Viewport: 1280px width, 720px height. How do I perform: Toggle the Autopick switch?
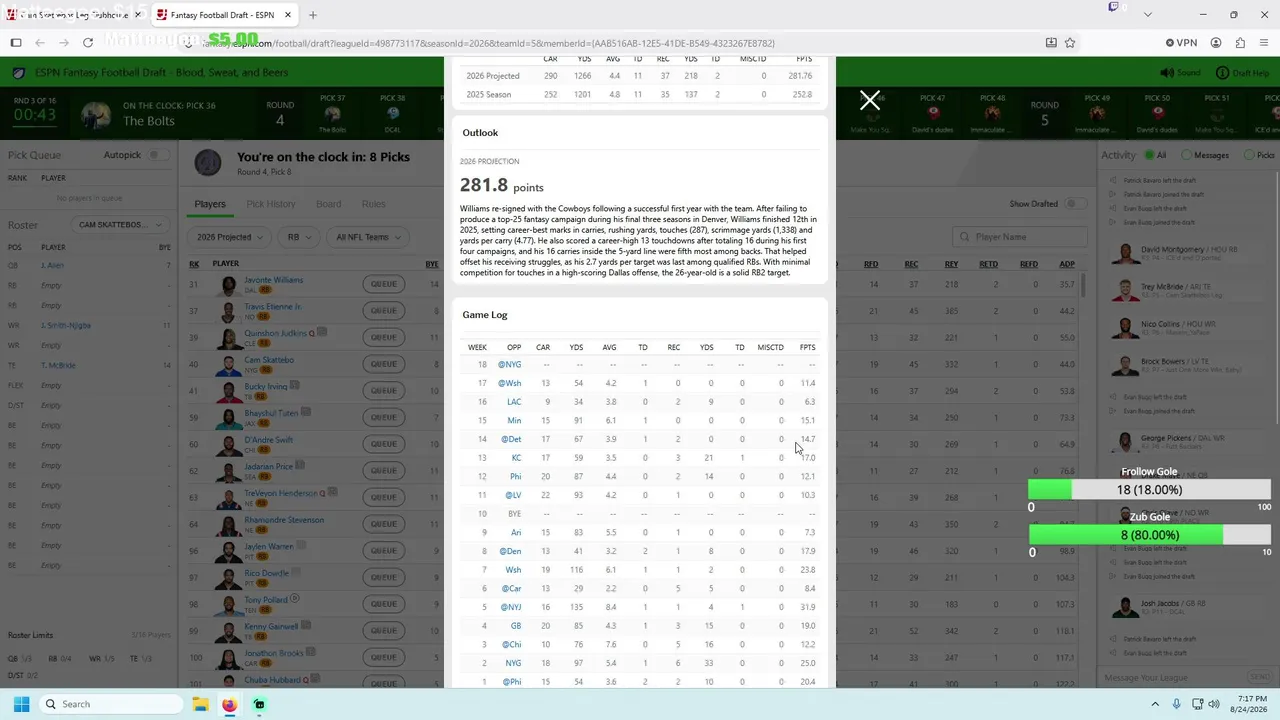157,155
